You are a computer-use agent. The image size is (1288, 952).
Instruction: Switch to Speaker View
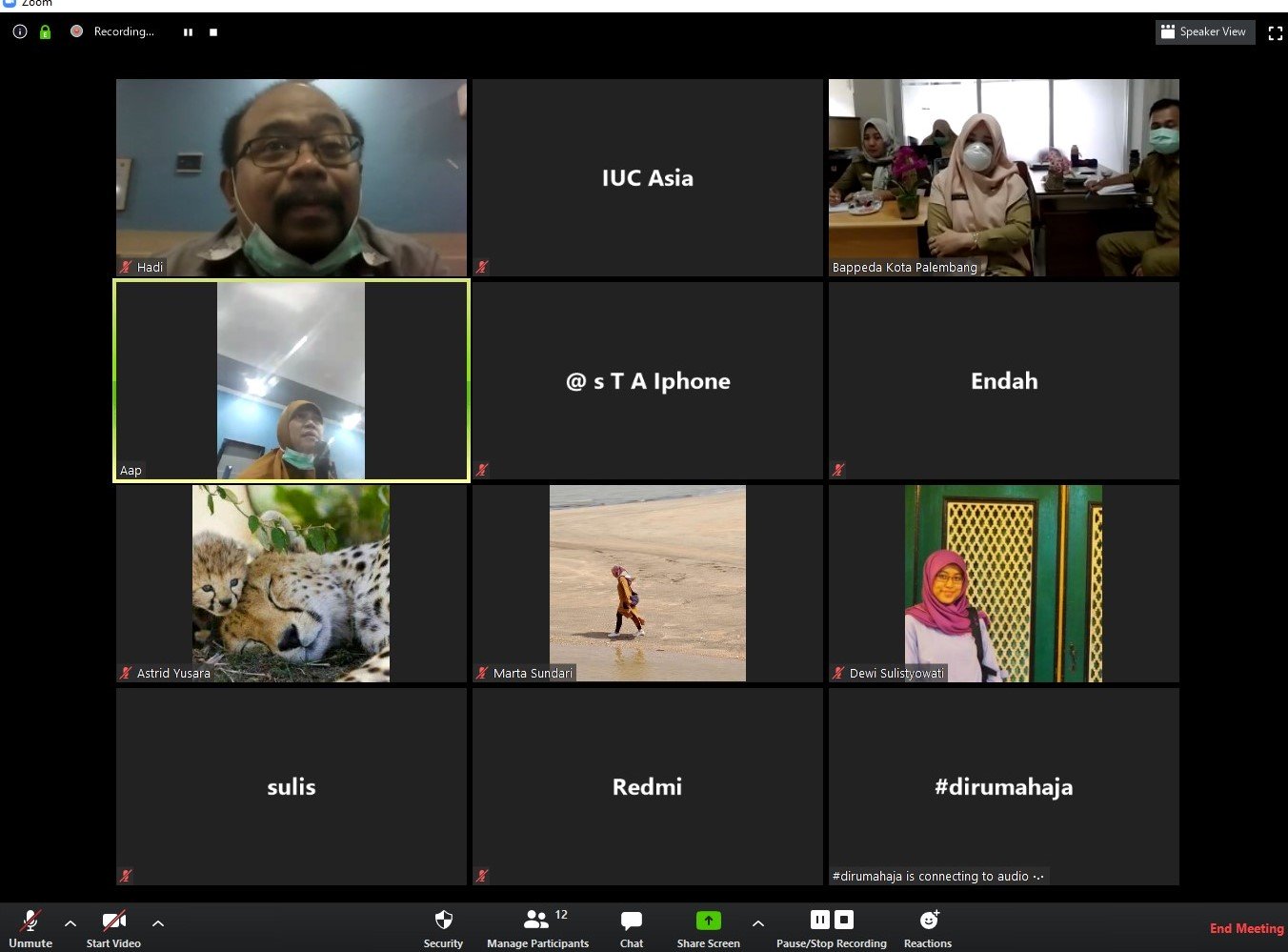tap(1204, 32)
